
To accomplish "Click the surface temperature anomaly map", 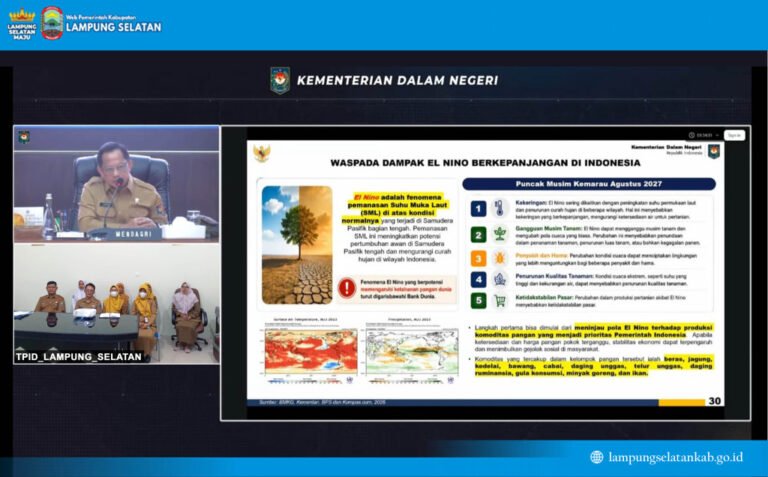I will pyautogui.click(x=311, y=351).
